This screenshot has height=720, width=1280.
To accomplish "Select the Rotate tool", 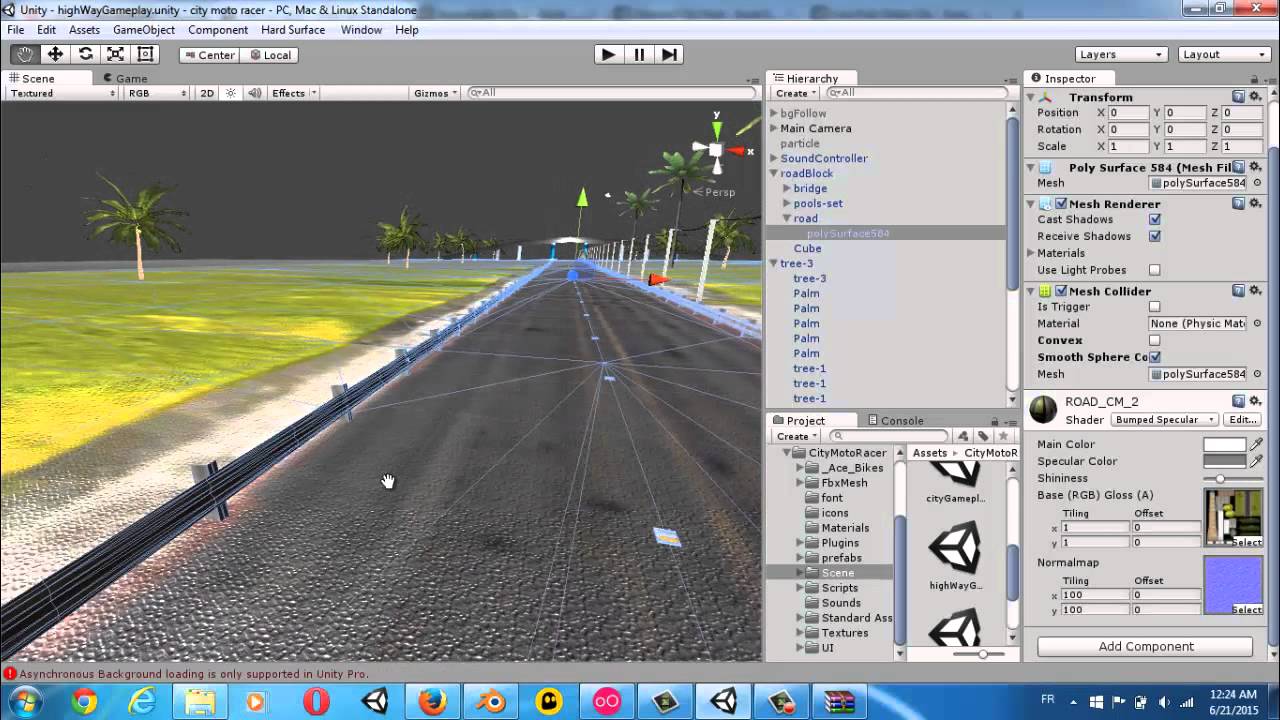I will [x=85, y=54].
